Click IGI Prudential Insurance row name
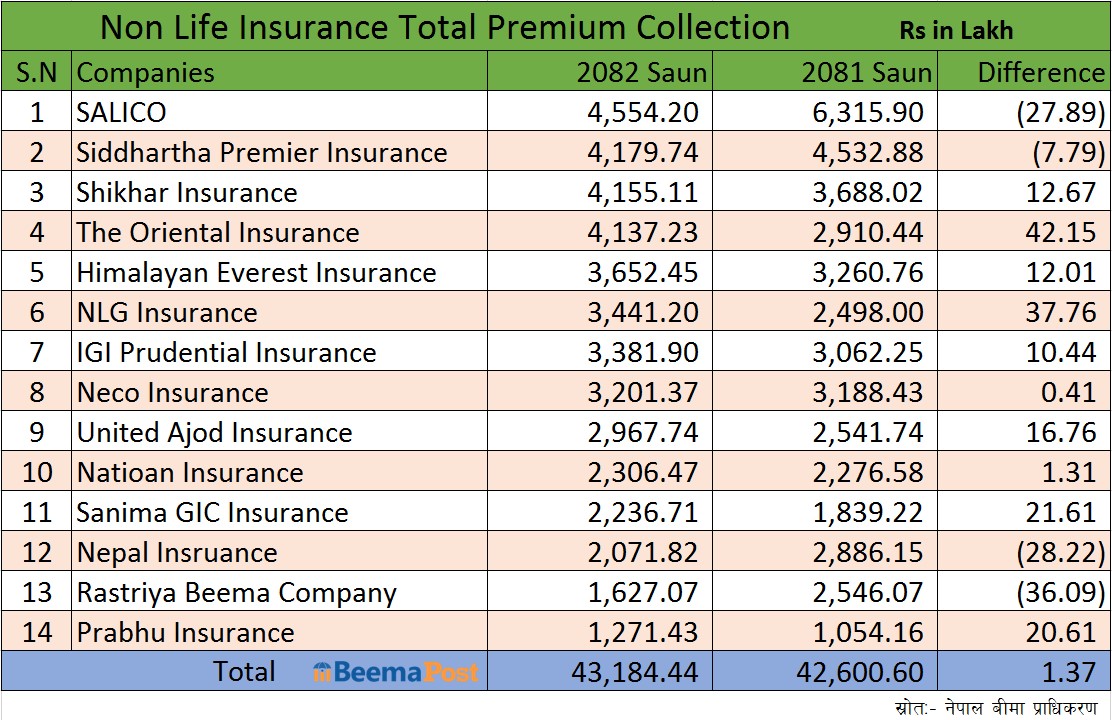 (x=227, y=352)
